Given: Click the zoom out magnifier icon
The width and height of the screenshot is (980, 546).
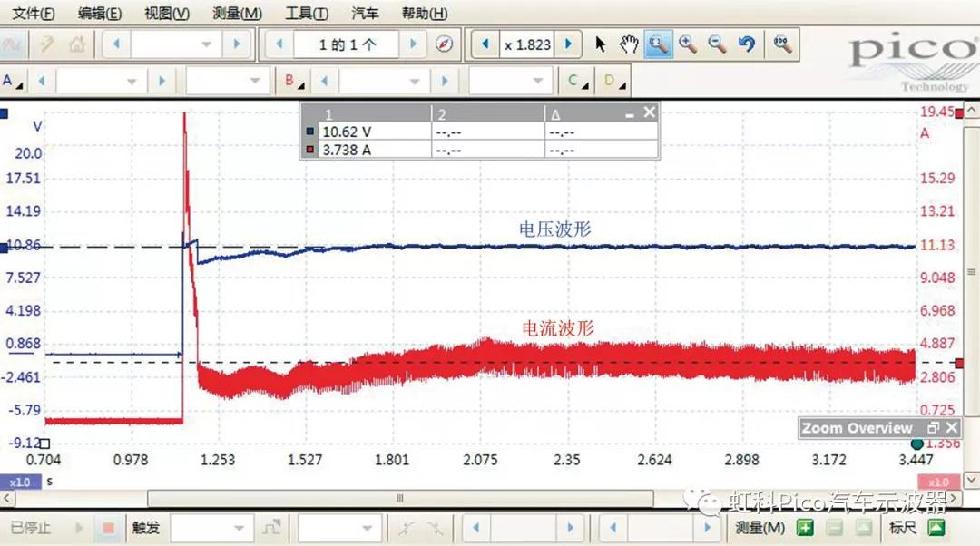Looking at the screenshot, I should point(717,44).
